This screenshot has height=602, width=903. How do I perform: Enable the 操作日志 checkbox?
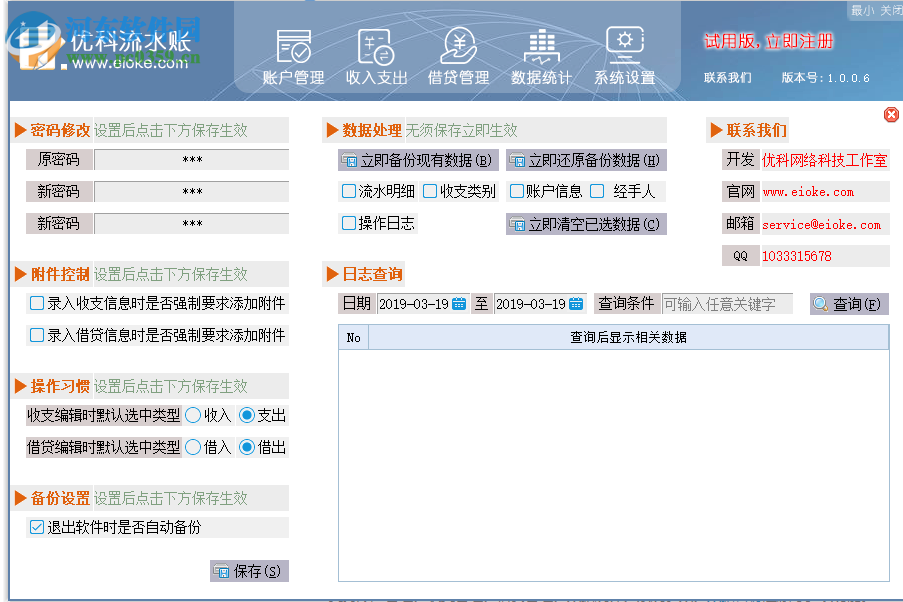coord(348,224)
